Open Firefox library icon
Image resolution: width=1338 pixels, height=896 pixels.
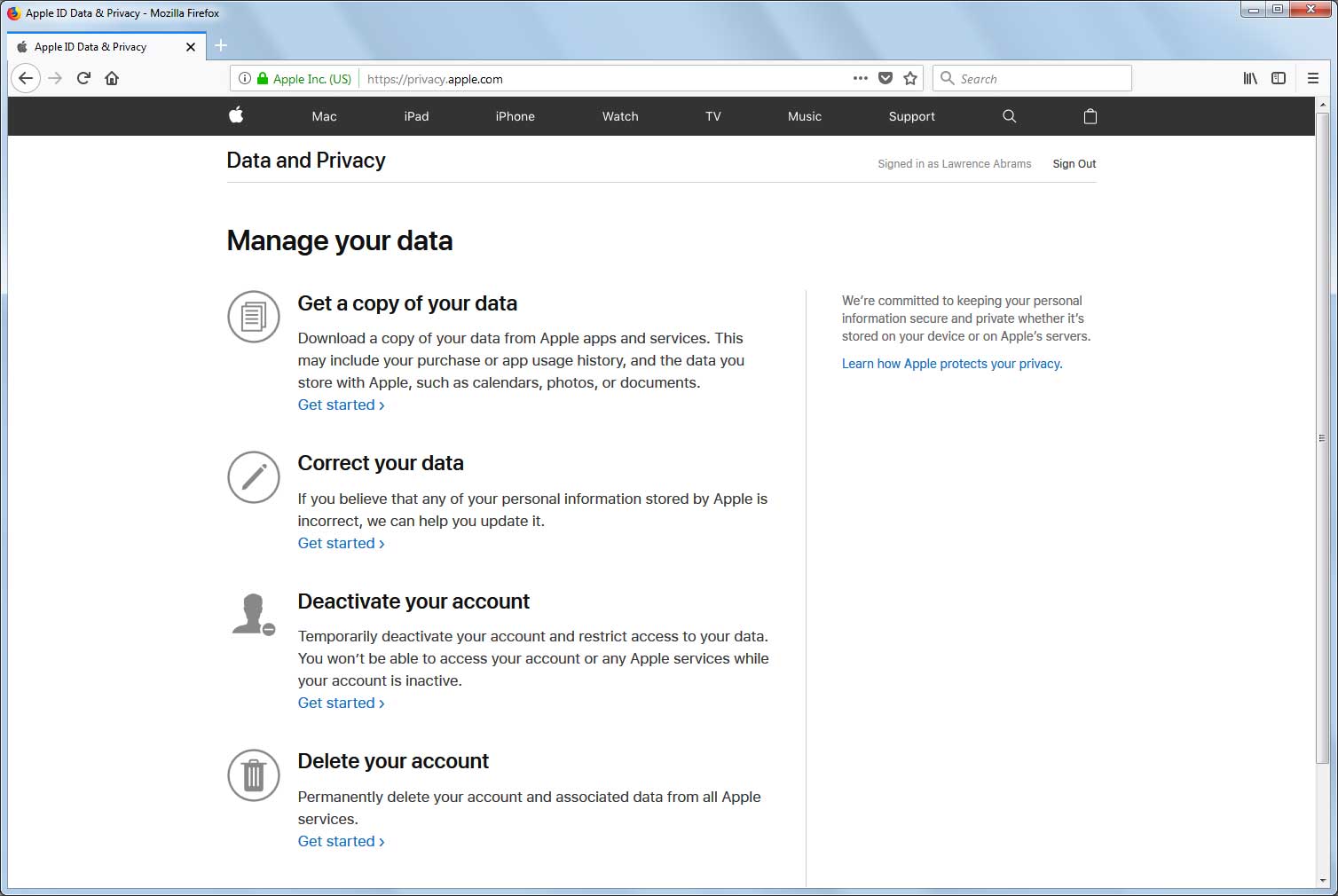[x=1250, y=78]
